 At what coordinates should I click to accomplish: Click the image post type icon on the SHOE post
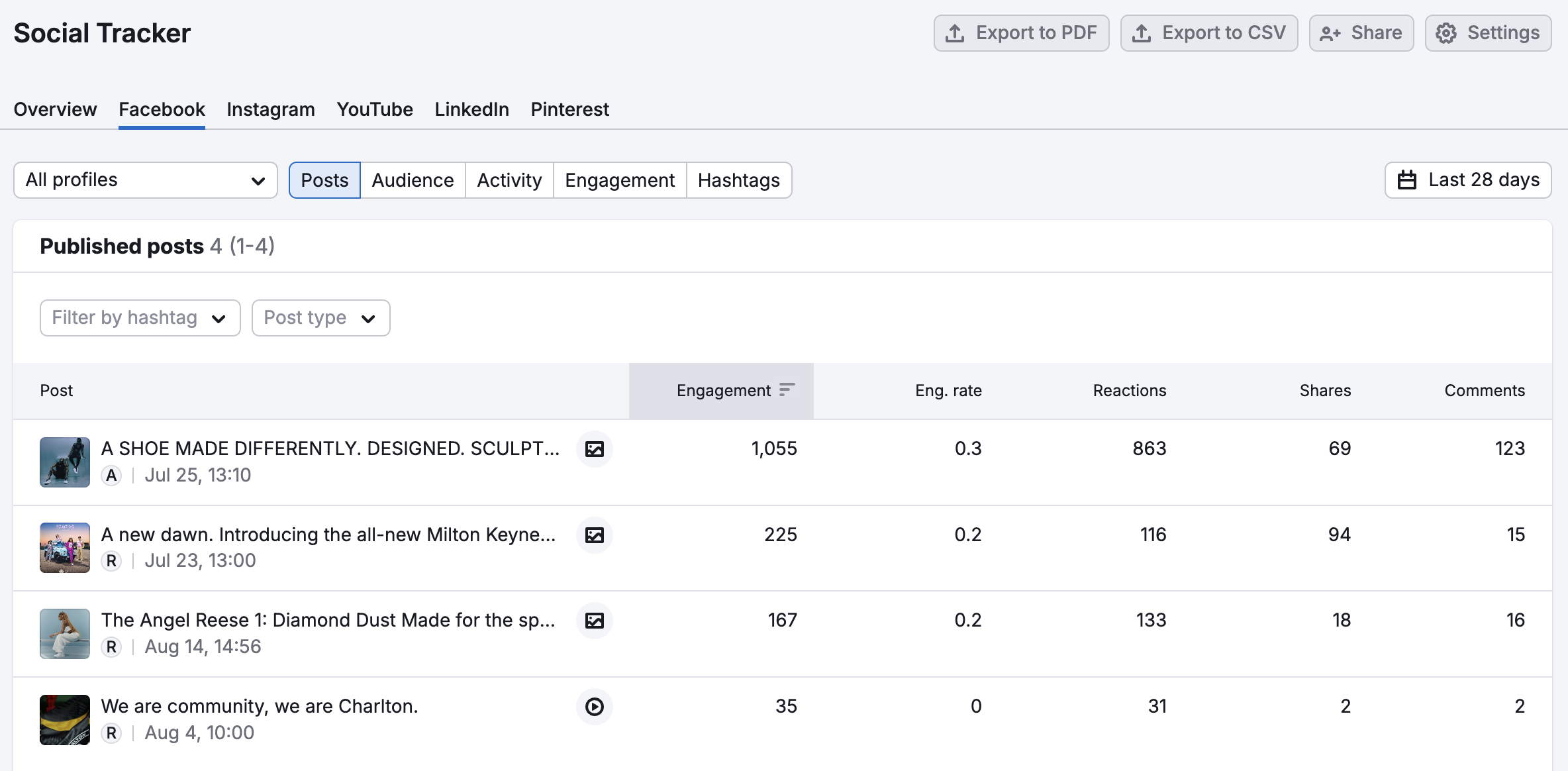(594, 448)
